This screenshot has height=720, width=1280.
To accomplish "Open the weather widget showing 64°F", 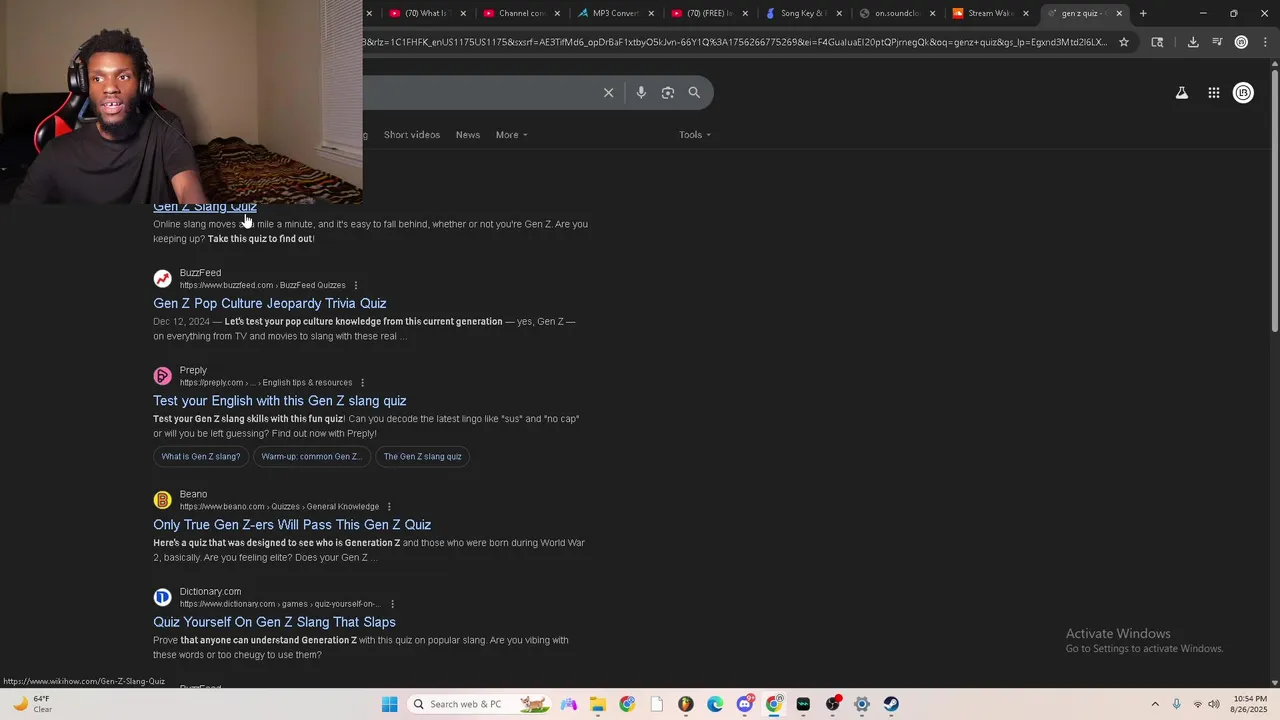I will (32, 704).
